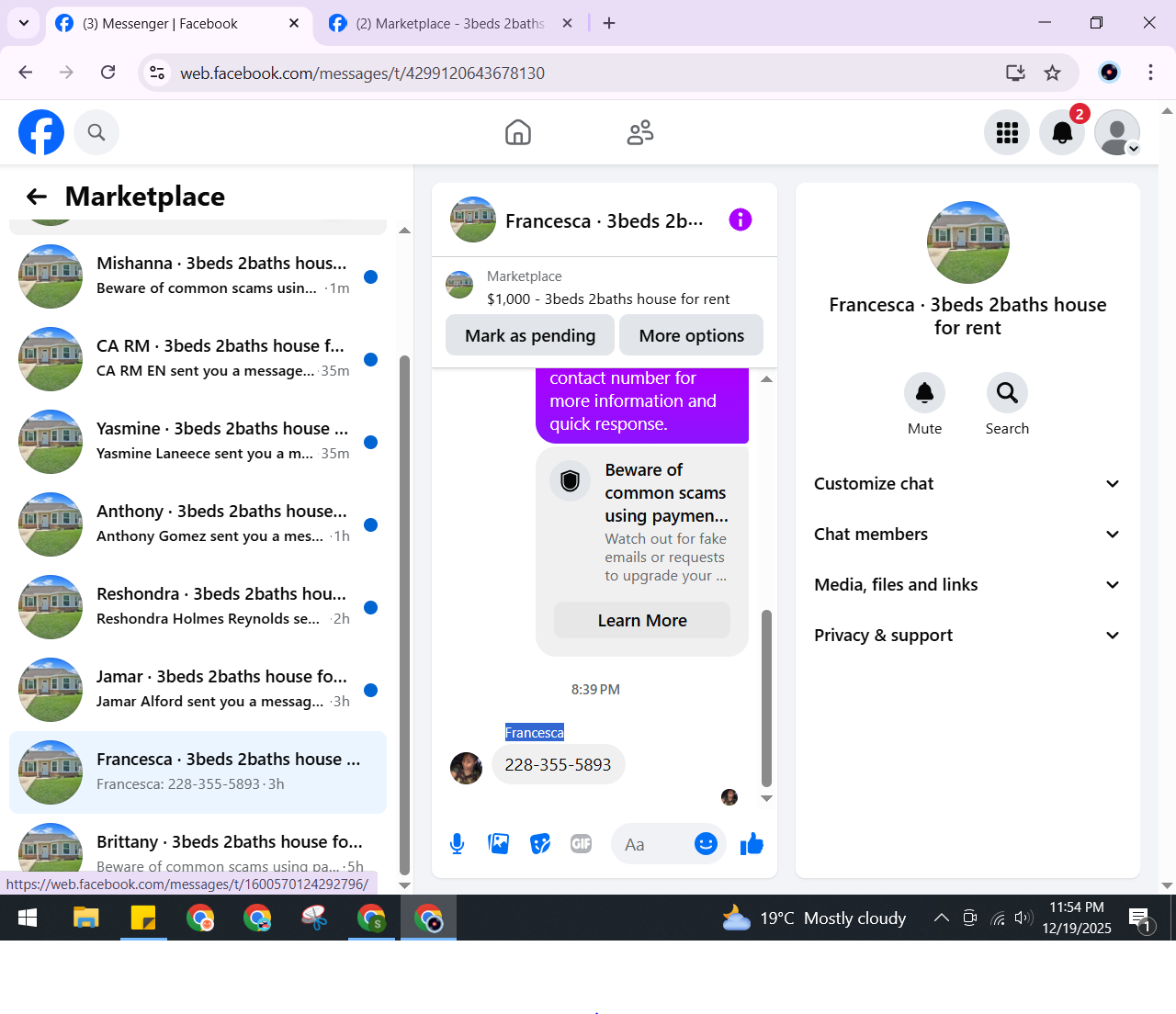1176x1014 pixels.
Task: Open the weather widget 19°C Mostly cloudy
Action: tap(814, 918)
